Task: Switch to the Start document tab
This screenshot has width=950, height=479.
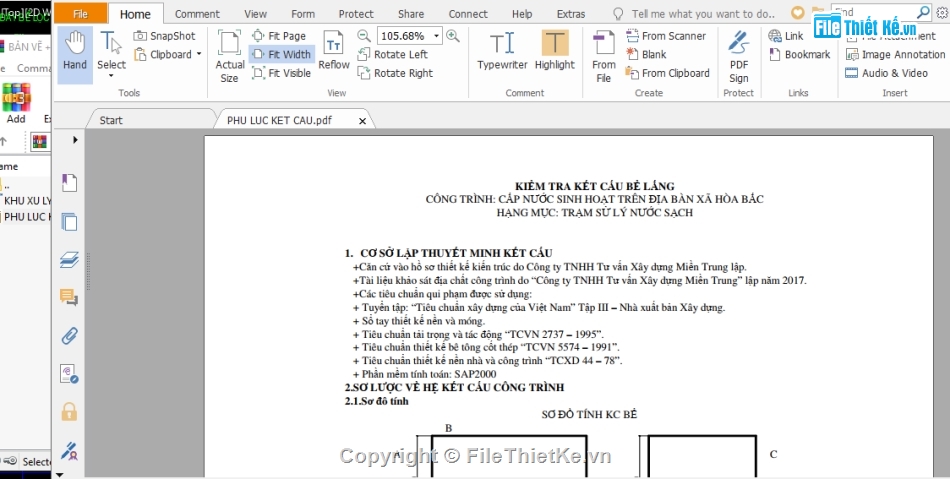Action: pos(151,120)
